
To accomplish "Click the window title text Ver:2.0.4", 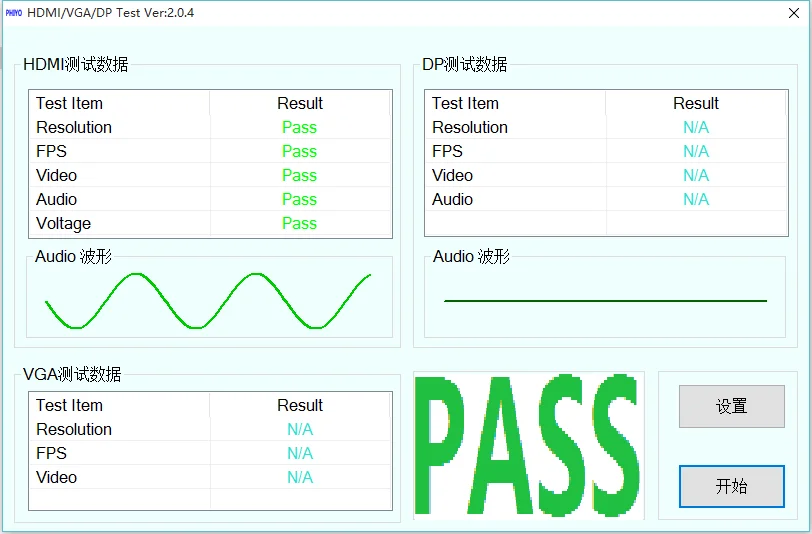I will (169, 13).
